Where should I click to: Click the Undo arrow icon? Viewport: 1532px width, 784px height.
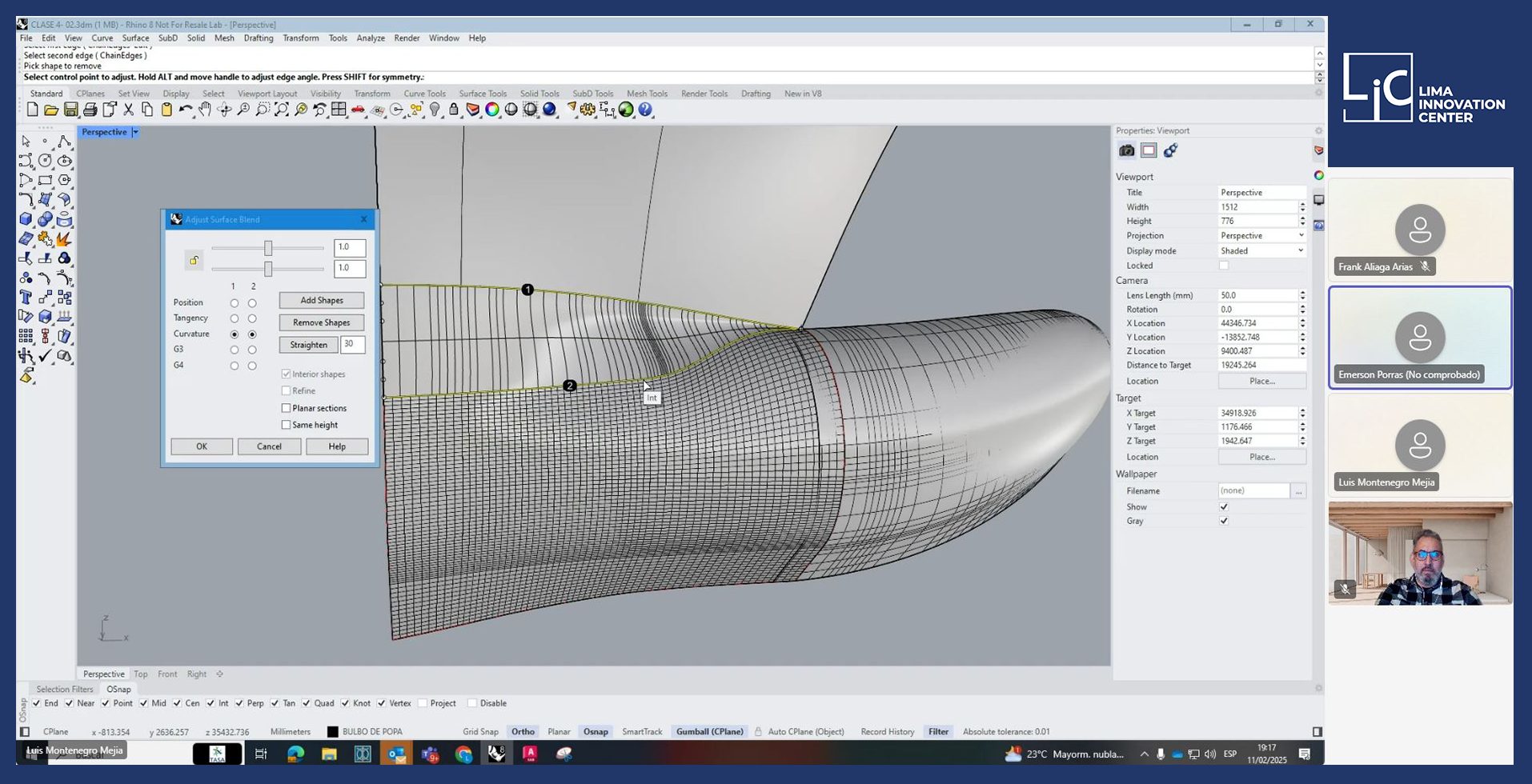(x=186, y=110)
